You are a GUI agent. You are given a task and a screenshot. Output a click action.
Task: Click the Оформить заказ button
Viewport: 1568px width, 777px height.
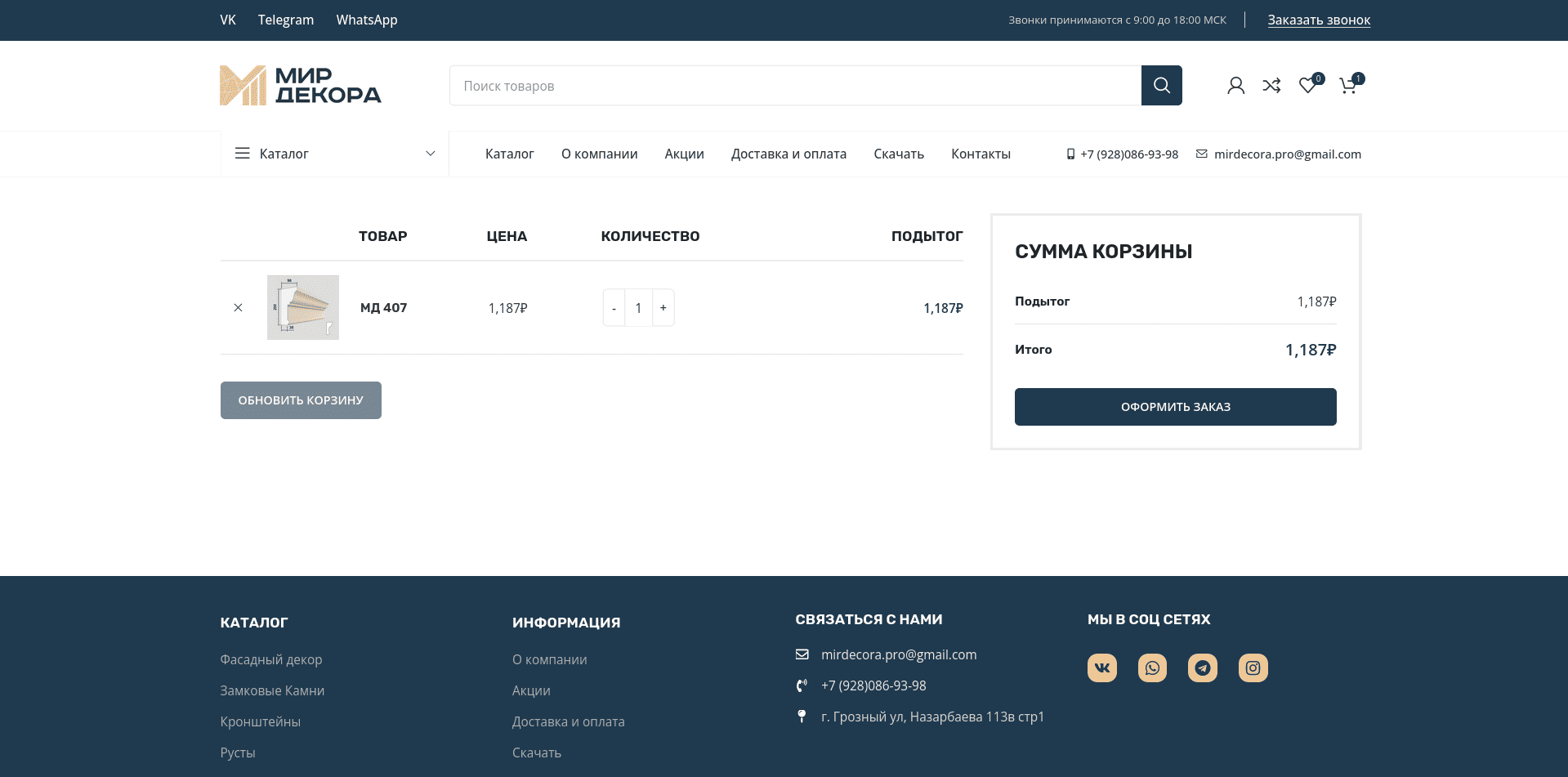click(1176, 407)
